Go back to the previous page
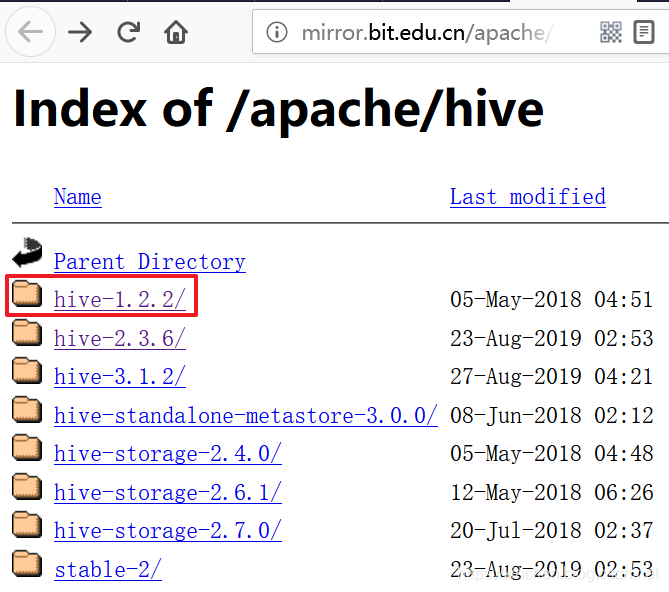Image resolution: width=669 pixels, height=592 pixels. pyautogui.click(x=30, y=32)
